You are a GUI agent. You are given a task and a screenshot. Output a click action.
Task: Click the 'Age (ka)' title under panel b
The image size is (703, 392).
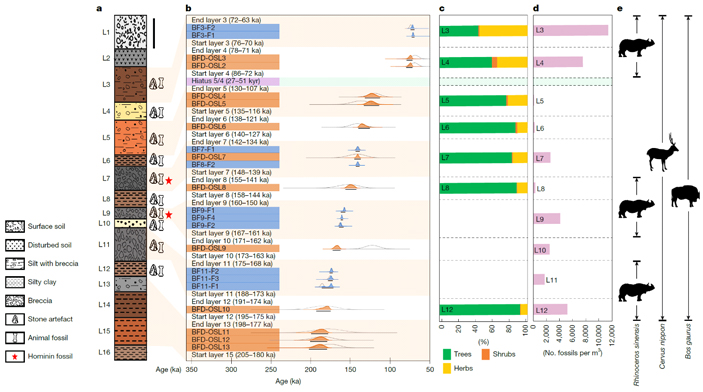288,381
